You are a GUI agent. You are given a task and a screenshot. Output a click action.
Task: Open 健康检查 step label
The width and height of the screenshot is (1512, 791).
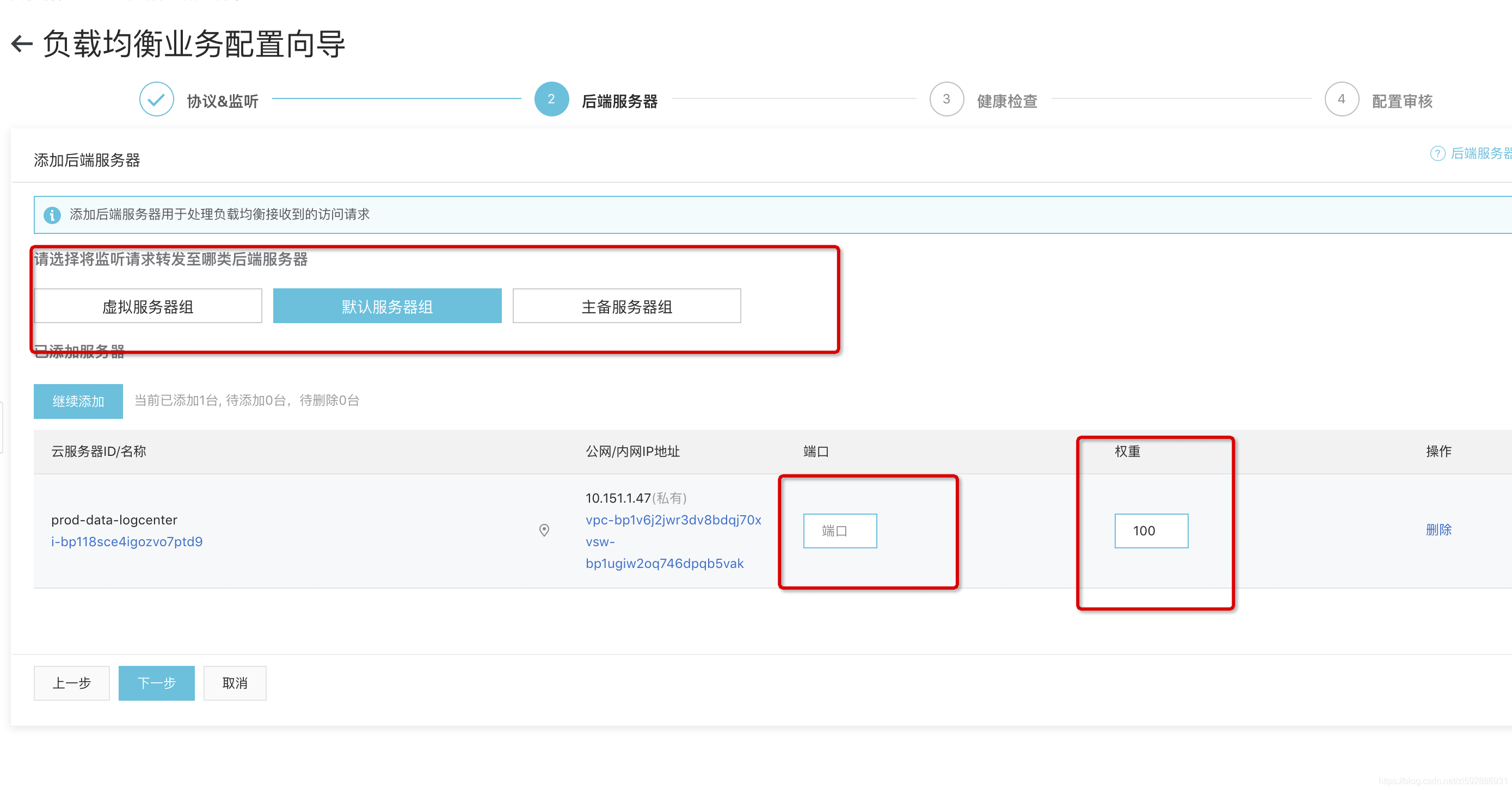click(1006, 101)
